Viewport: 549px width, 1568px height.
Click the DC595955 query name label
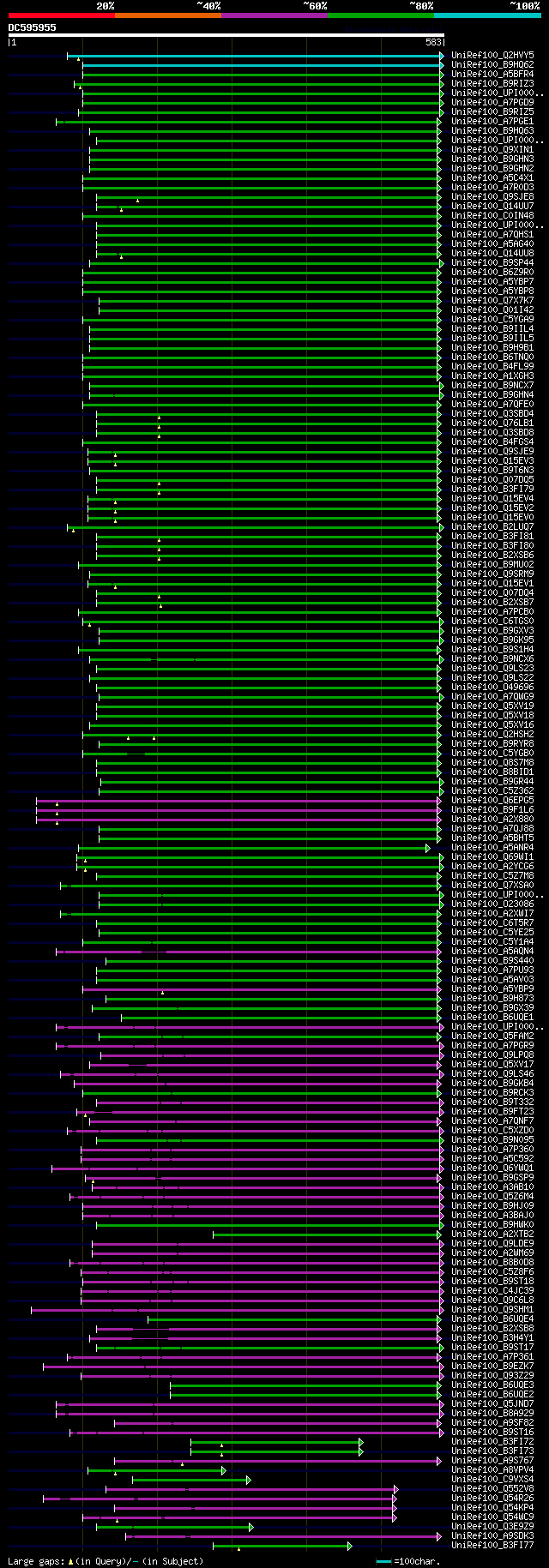pos(33,27)
